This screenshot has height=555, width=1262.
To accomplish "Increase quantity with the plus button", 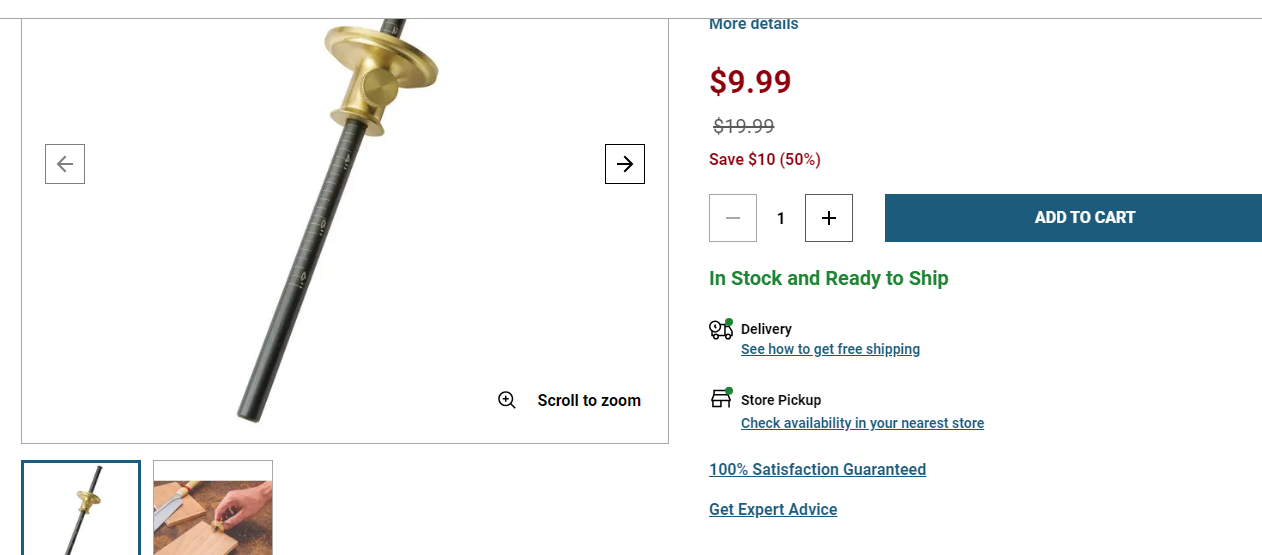I will pyautogui.click(x=829, y=218).
